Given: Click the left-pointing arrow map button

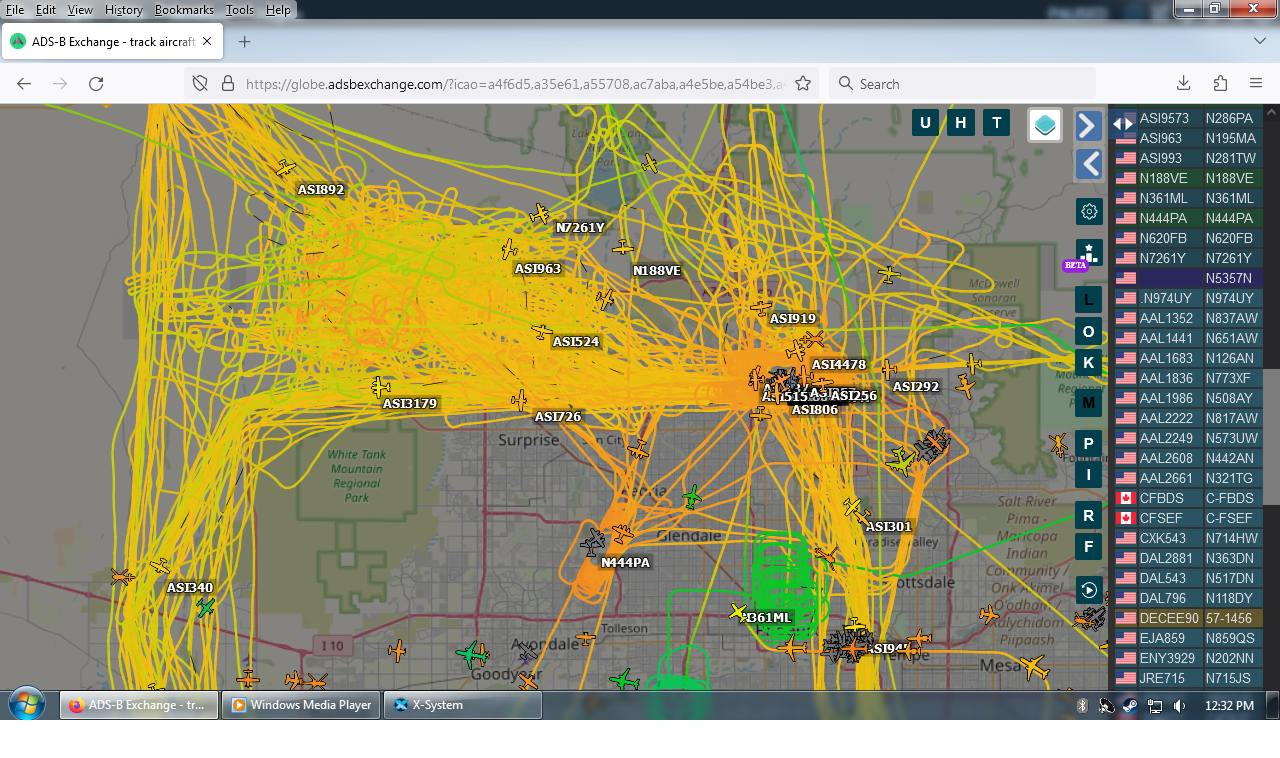Looking at the screenshot, I should (x=1089, y=164).
